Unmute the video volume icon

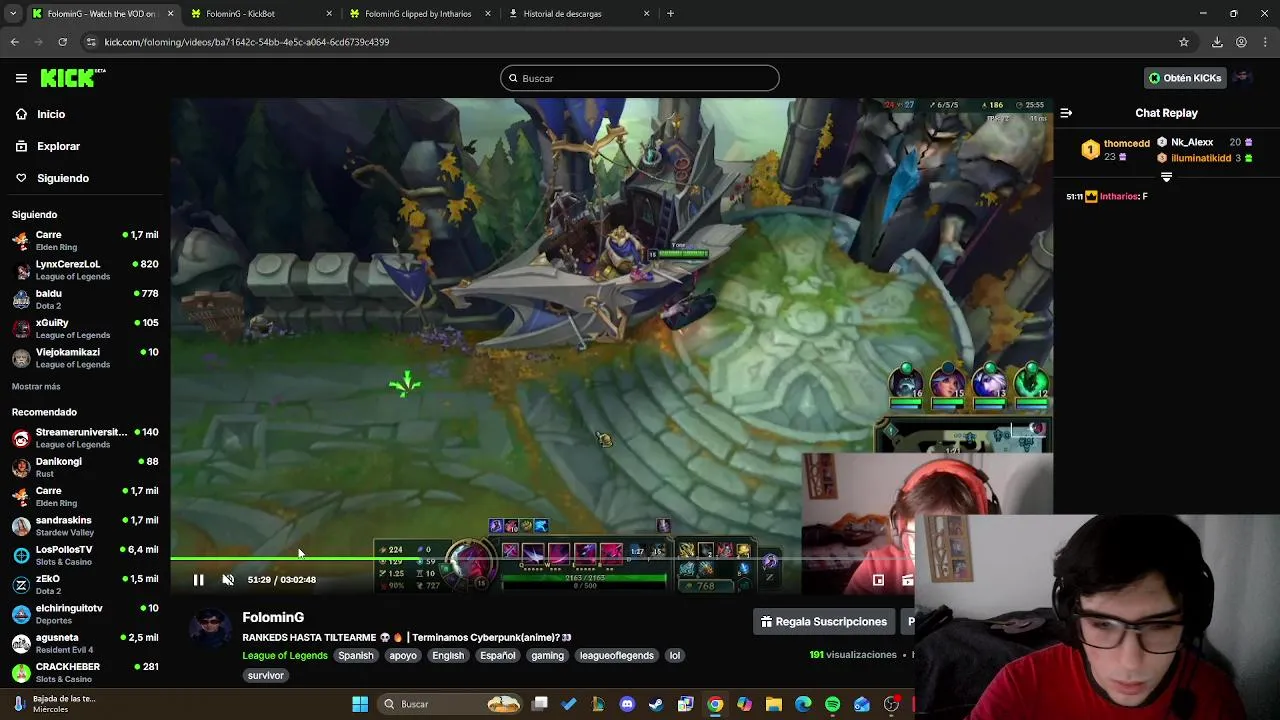coord(228,580)
